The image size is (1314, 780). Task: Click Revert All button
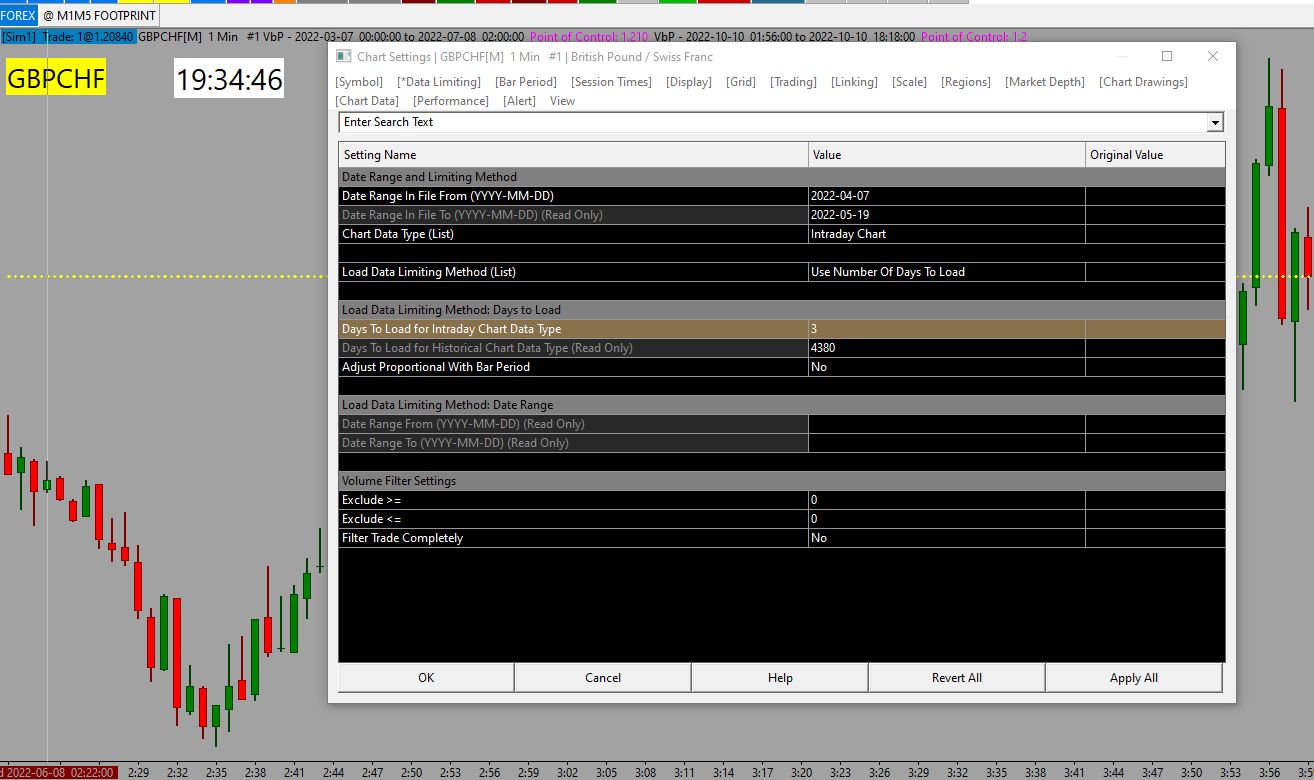tap(956, 678)
